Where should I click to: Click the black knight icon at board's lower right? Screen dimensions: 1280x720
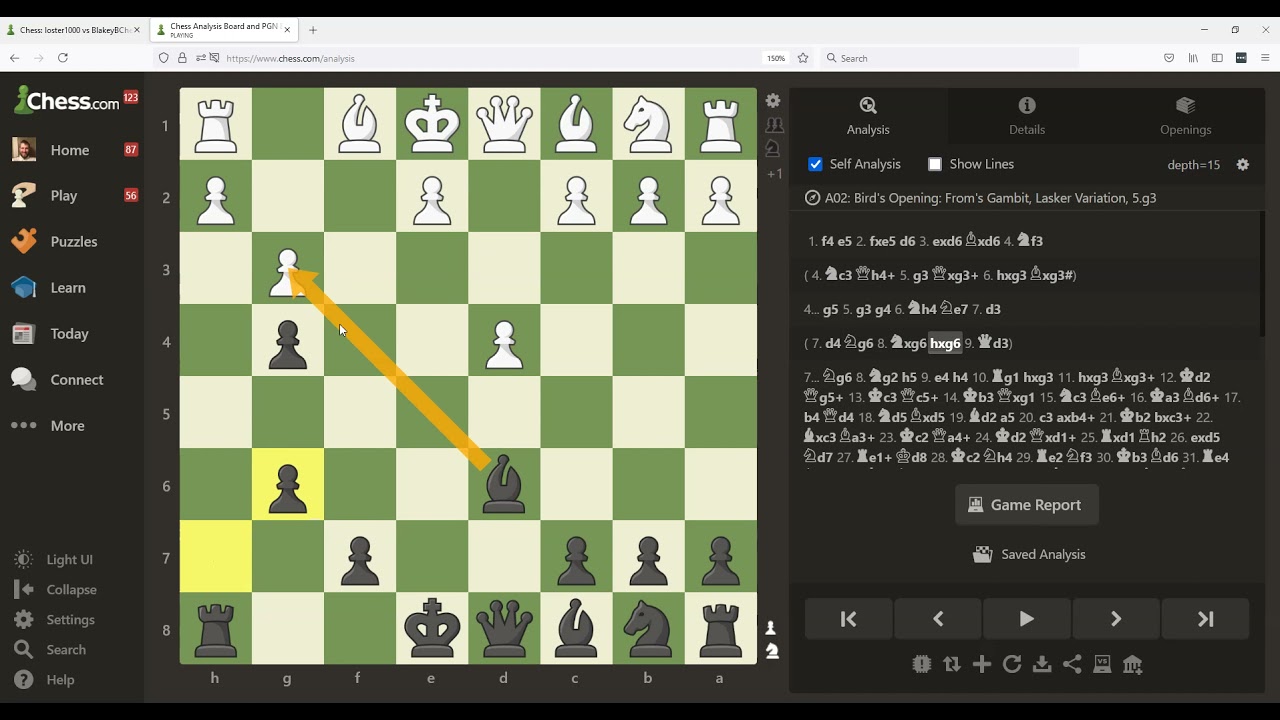point(772,652)
